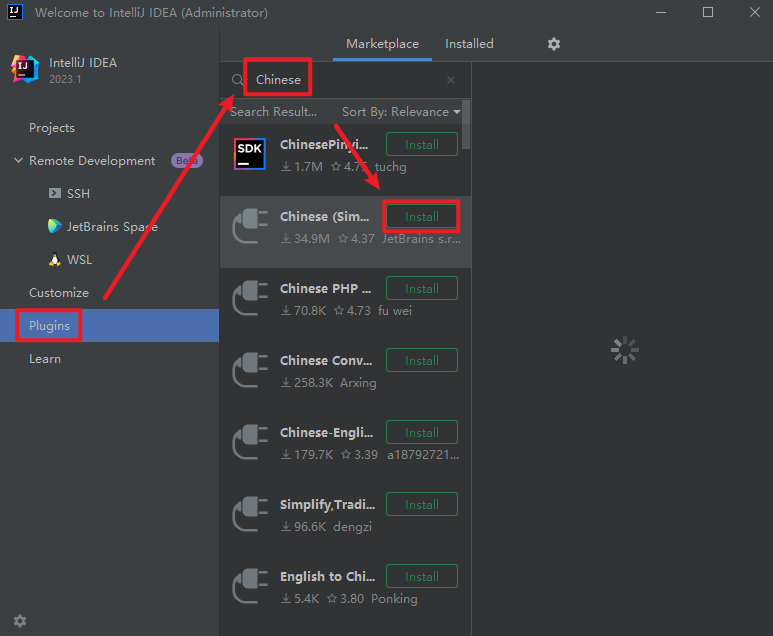
Task: Click the dengzi vendor name
Action: click(x=352, y=527)
